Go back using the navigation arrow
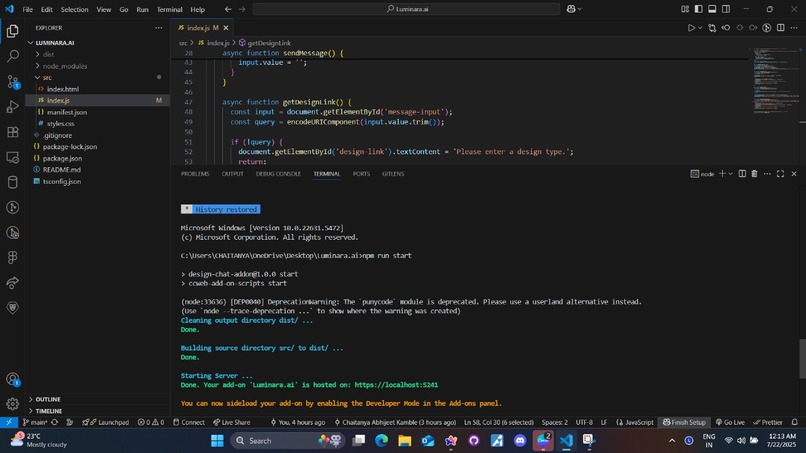 pos(228,9)
